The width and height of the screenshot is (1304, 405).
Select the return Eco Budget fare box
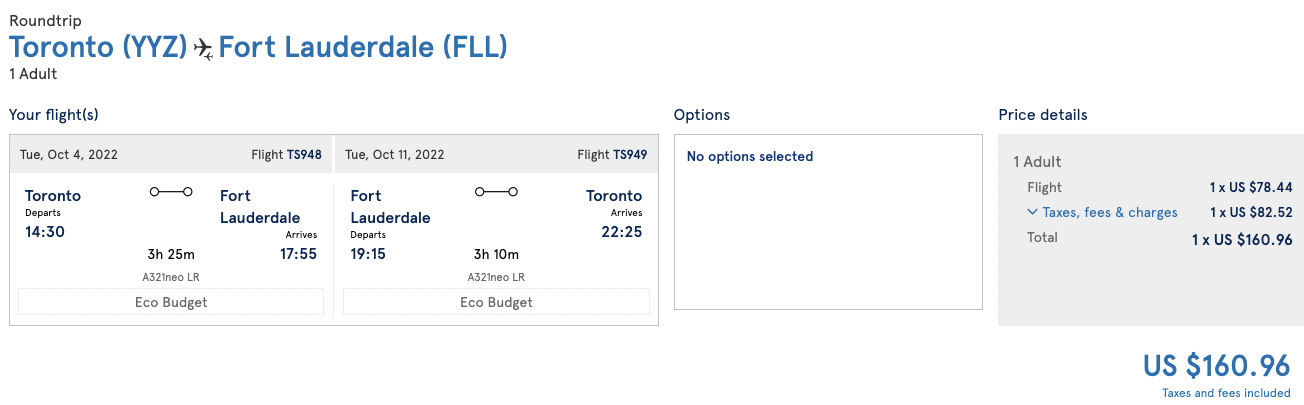(496, 302)
